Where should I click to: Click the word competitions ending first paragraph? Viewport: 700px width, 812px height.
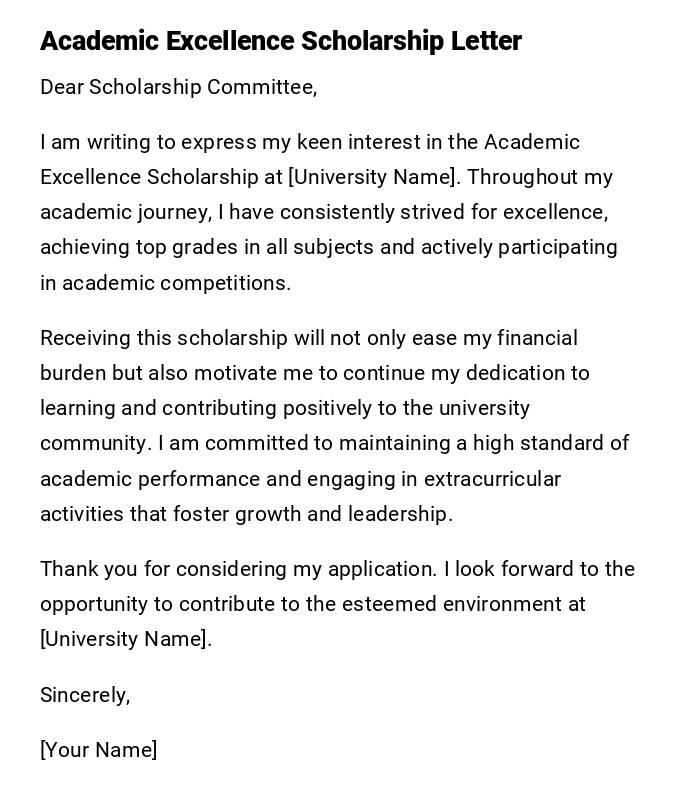226,283
